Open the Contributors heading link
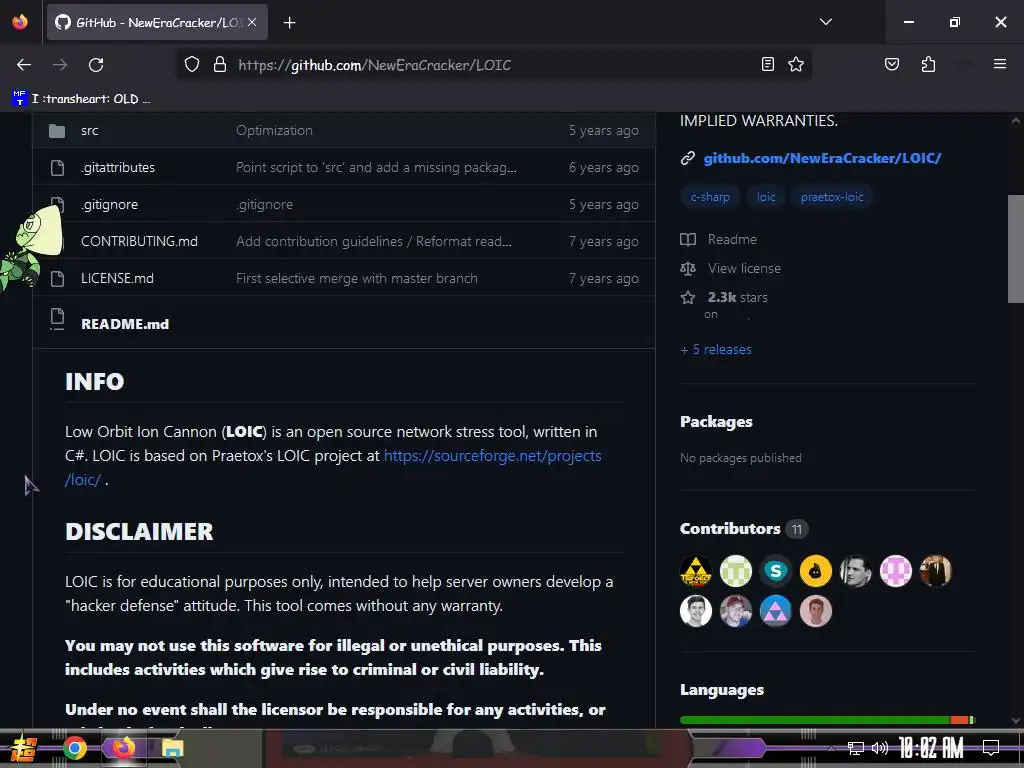1024x768 pixels. pyautogui.click(x=730, y=528)
